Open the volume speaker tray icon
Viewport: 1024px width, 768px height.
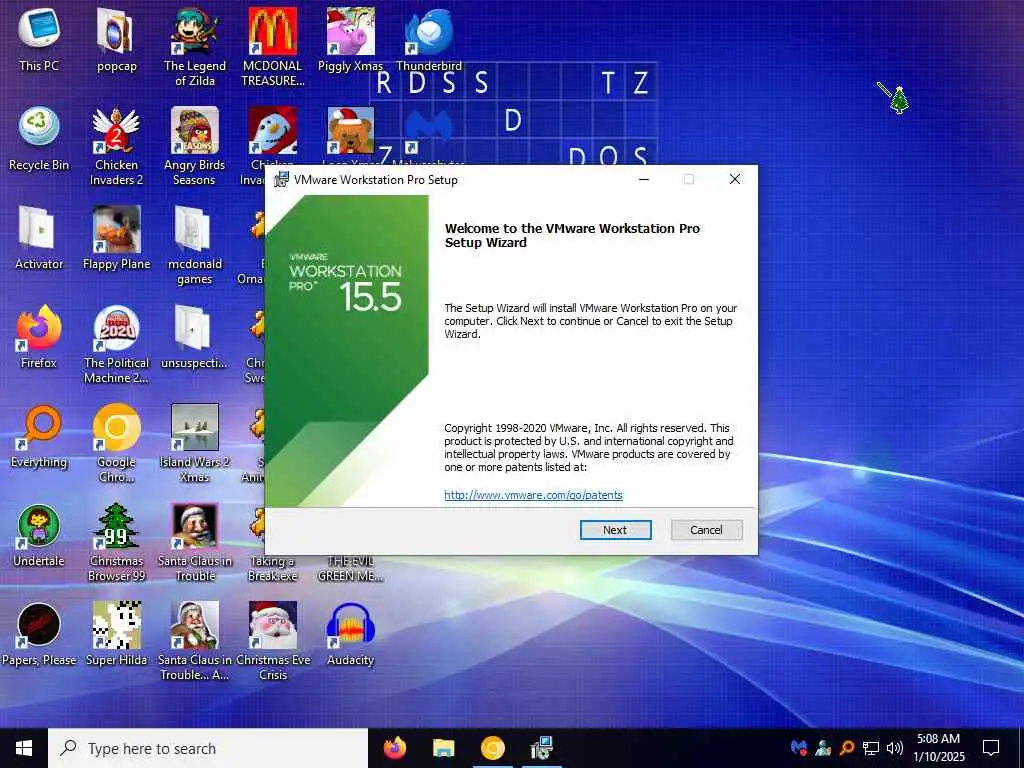point(895,748)
